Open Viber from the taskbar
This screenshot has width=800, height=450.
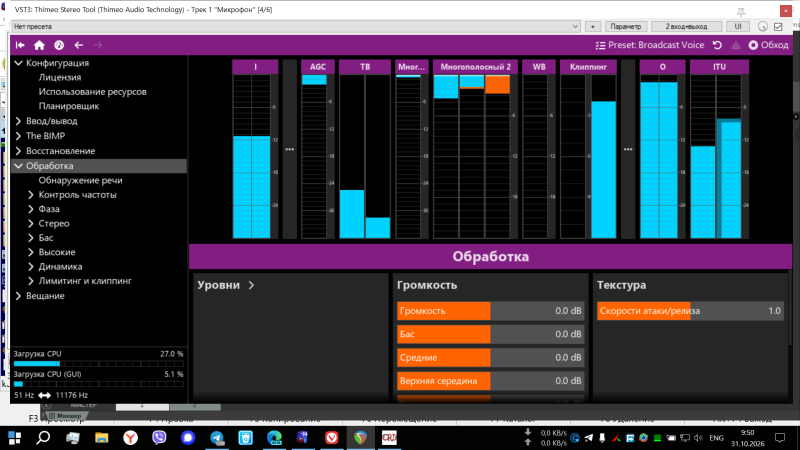tap(159, 438)
